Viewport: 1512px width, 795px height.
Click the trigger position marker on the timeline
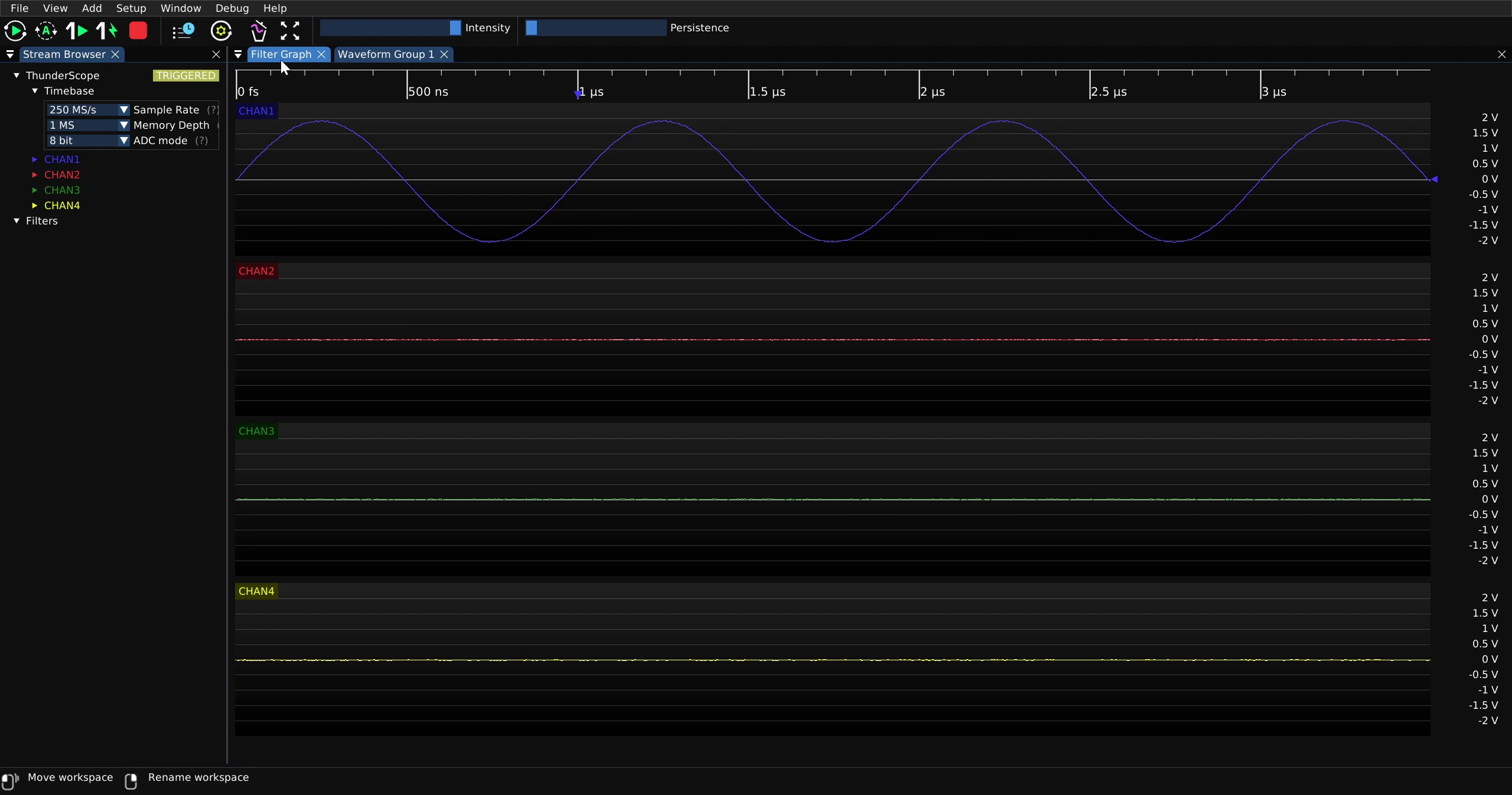pos(578,95)
